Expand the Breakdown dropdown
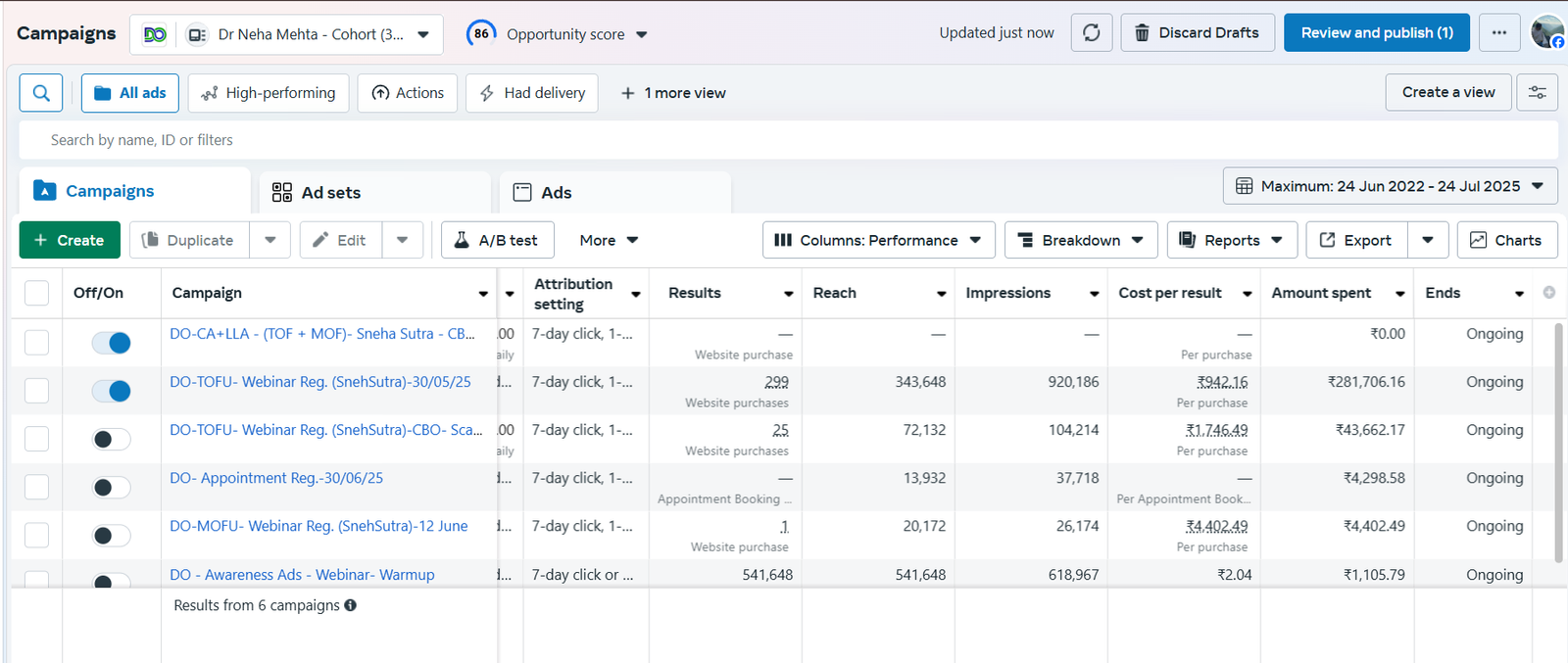This screenshot has width=1568, height=663. point(1080,240)
